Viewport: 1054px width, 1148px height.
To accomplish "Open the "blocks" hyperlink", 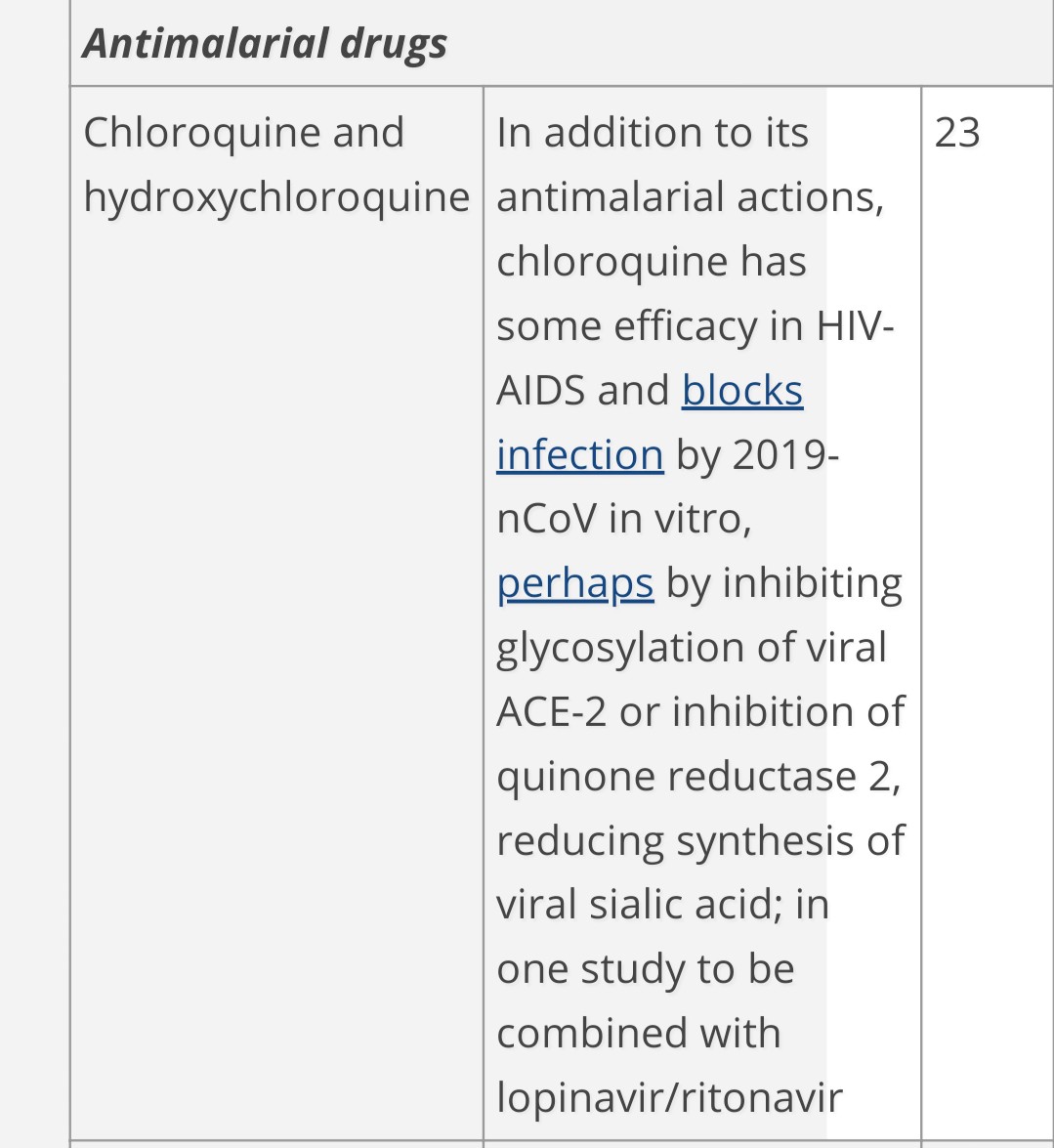I will pyautogui.click(x=742, y=390).
